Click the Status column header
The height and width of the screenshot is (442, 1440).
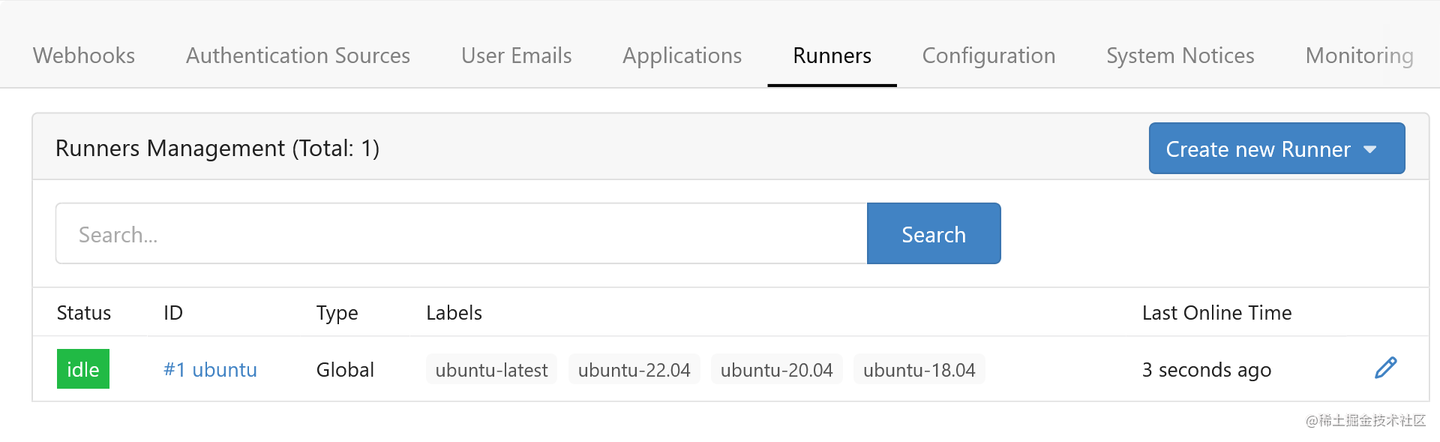[84, 313]
